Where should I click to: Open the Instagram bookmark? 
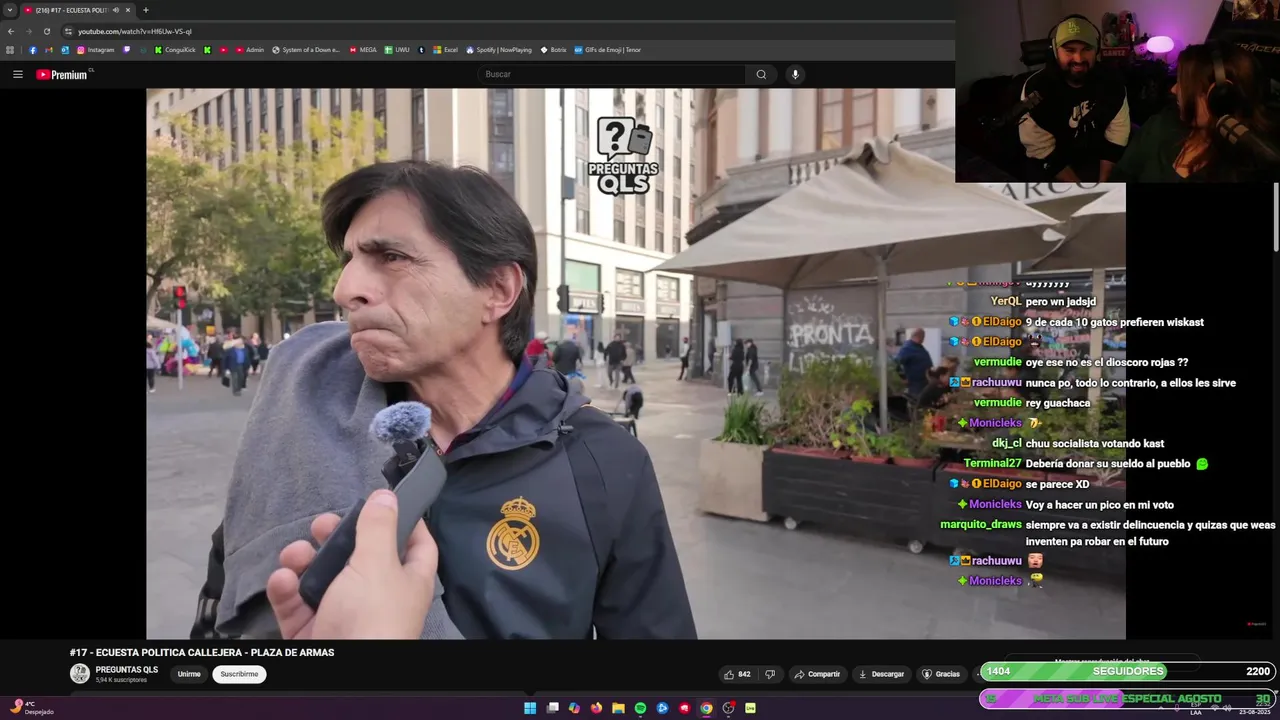(x=95, y=50)
